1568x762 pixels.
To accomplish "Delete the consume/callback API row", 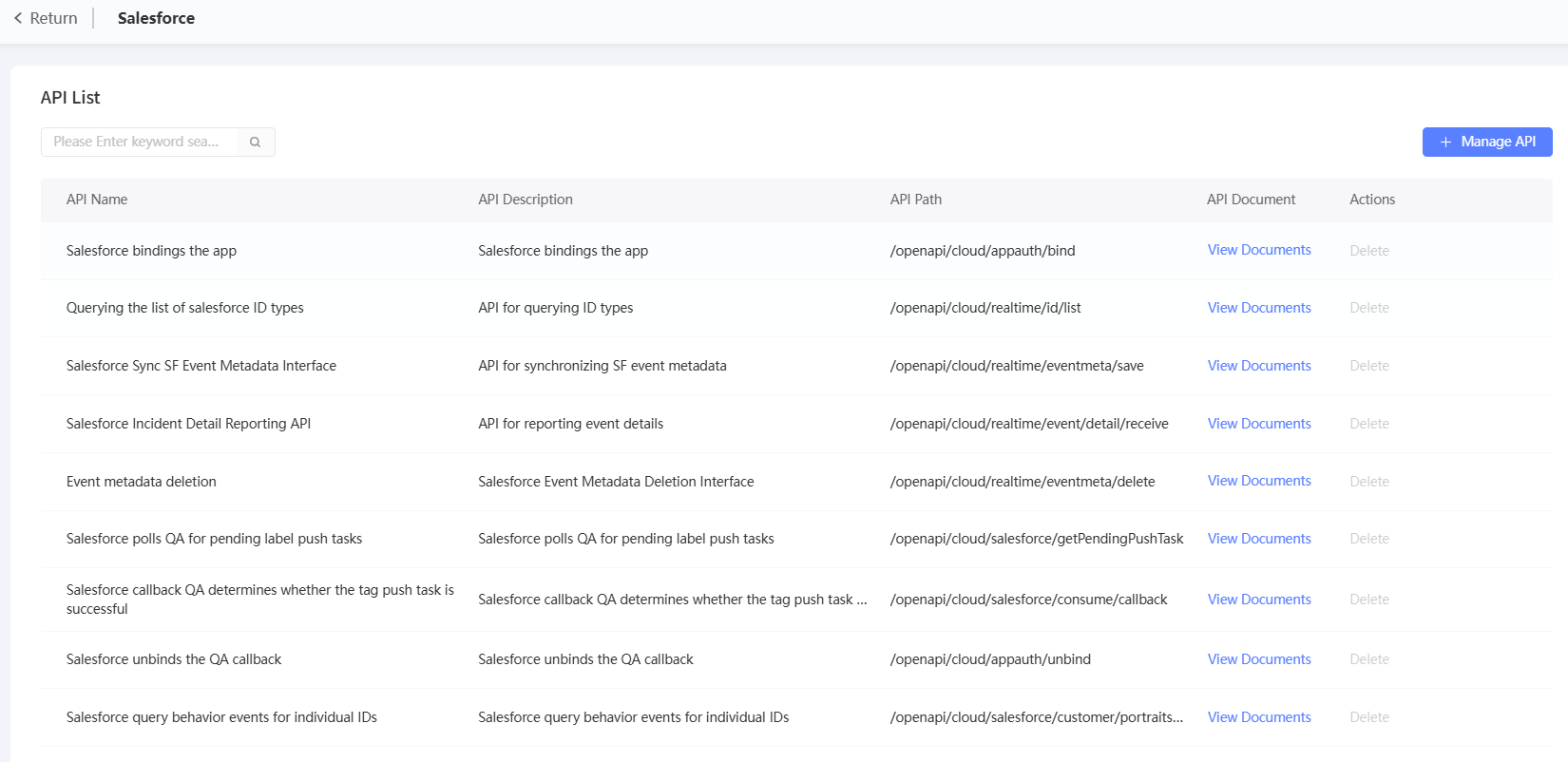I will 1369,600.
